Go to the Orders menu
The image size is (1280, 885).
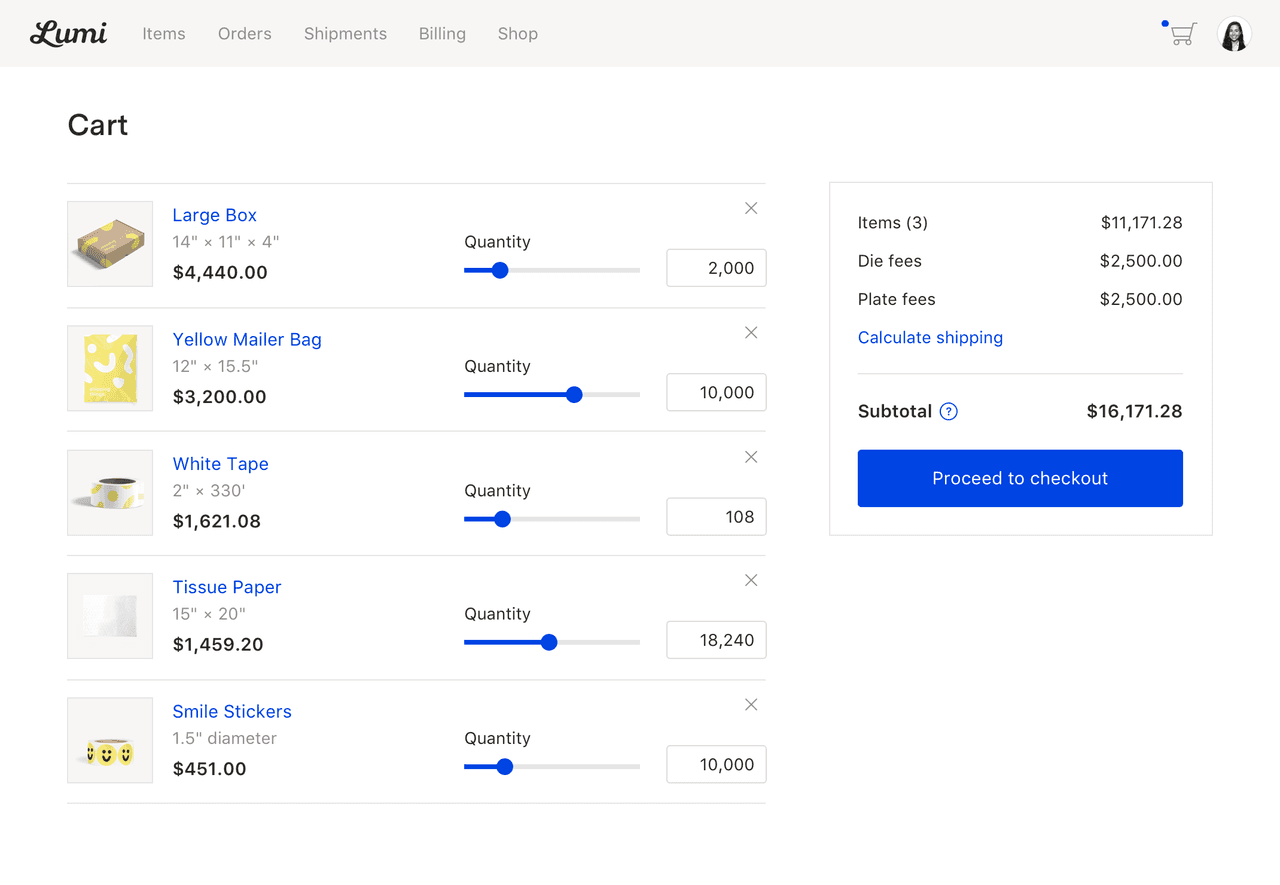pos(245,34)
